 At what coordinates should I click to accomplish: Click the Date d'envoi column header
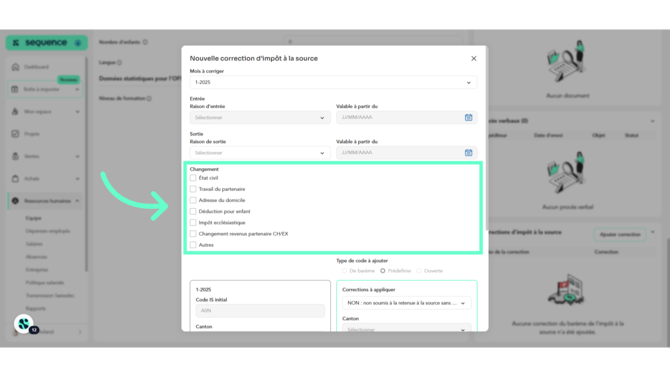pos(548,135)
